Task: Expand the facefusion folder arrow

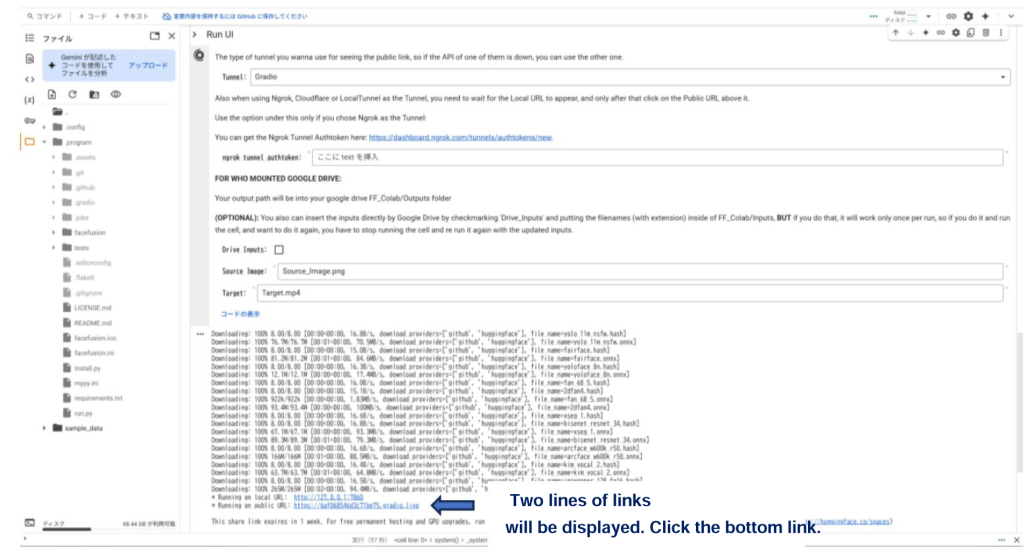Action: (54, 232)
